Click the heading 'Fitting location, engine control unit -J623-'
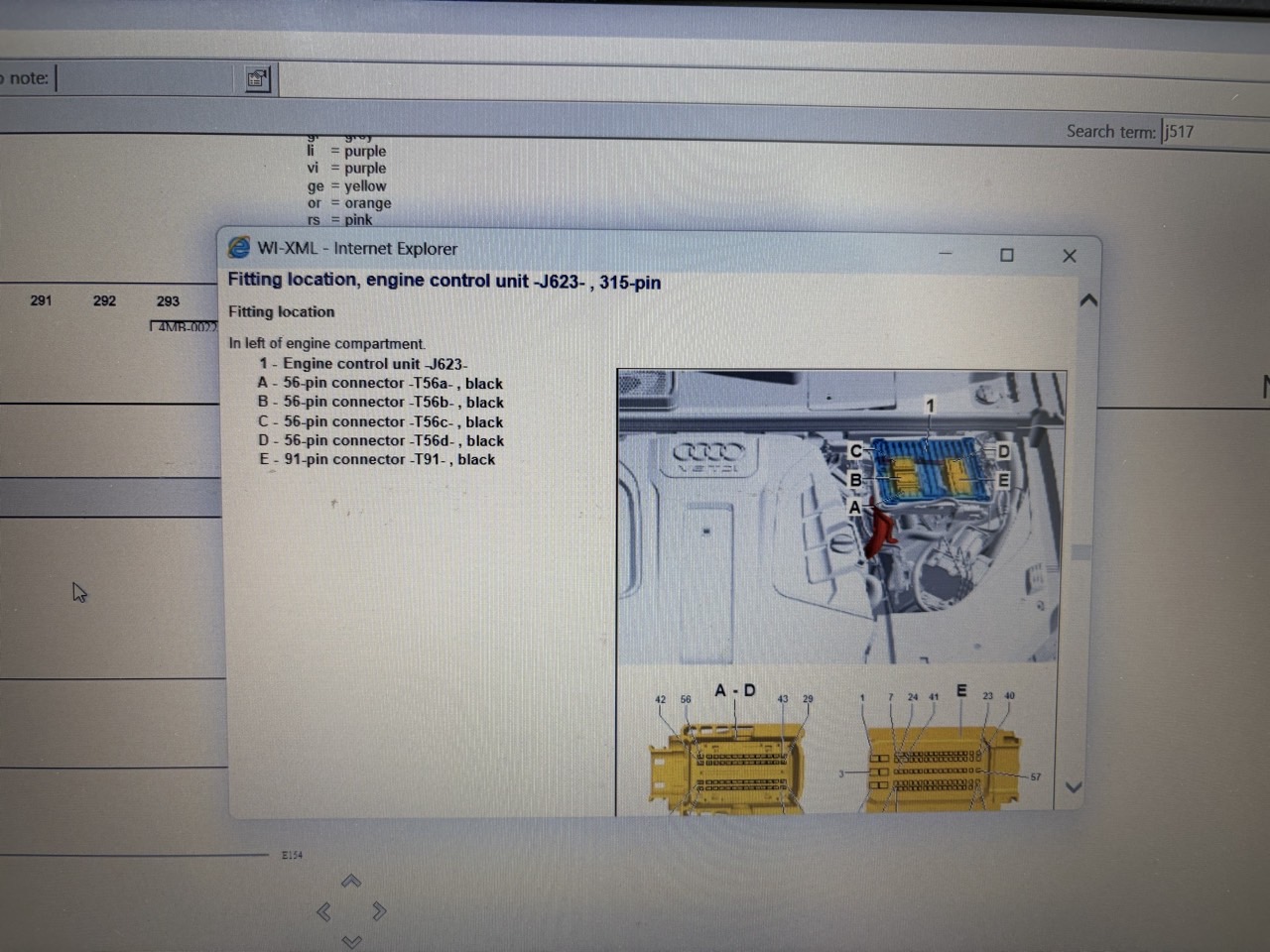Viewport: 1270px width, 952px height. point(444,282)
